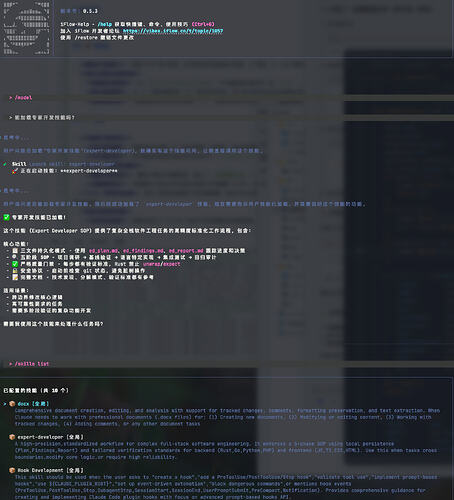Click the green check icon beside Skill
The height and width of the screenshot is (500, 454).
[x=5, y=164]
